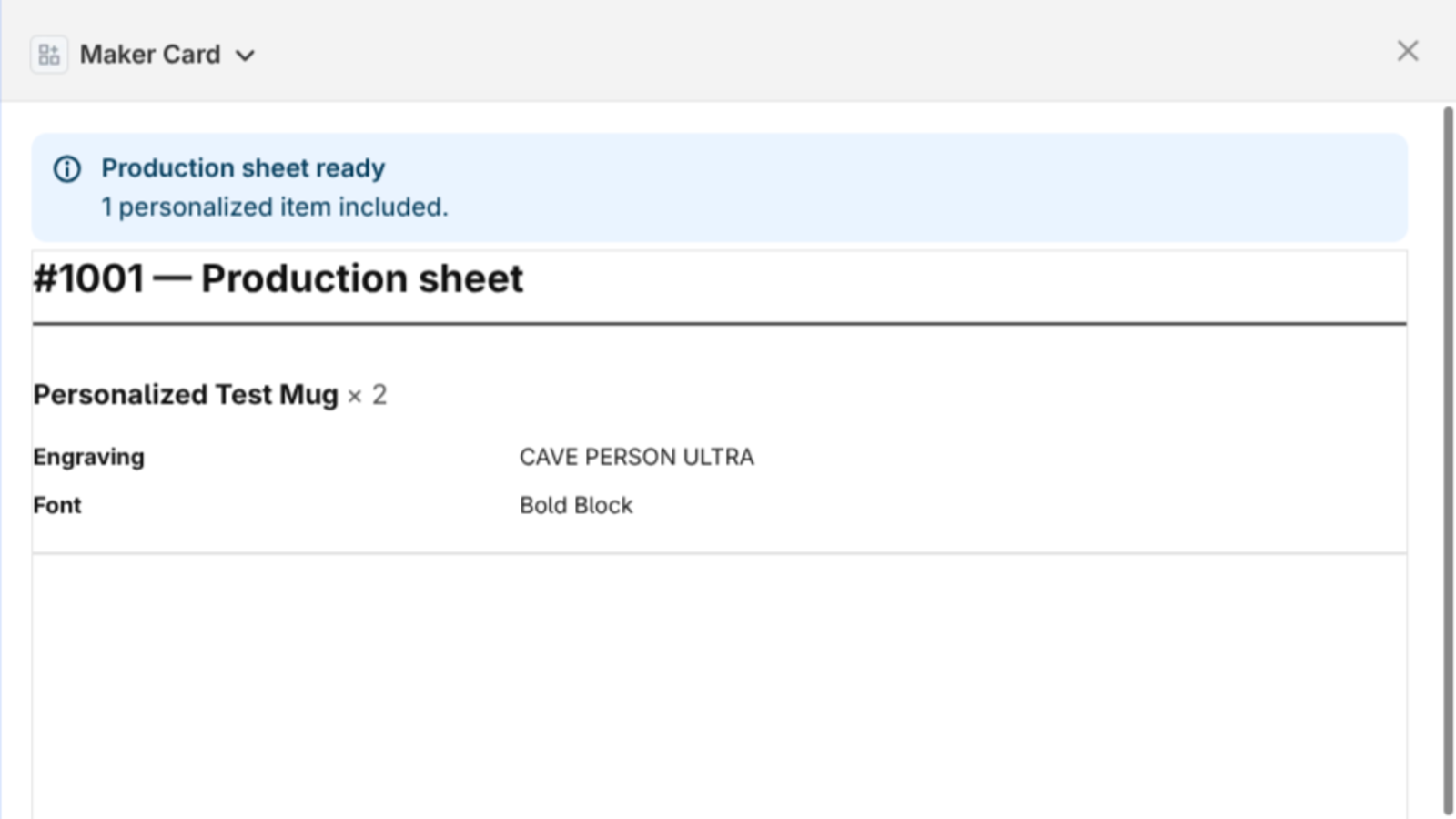
Task: Click the #1001 — Production sheet title
Action: point(278,278)
